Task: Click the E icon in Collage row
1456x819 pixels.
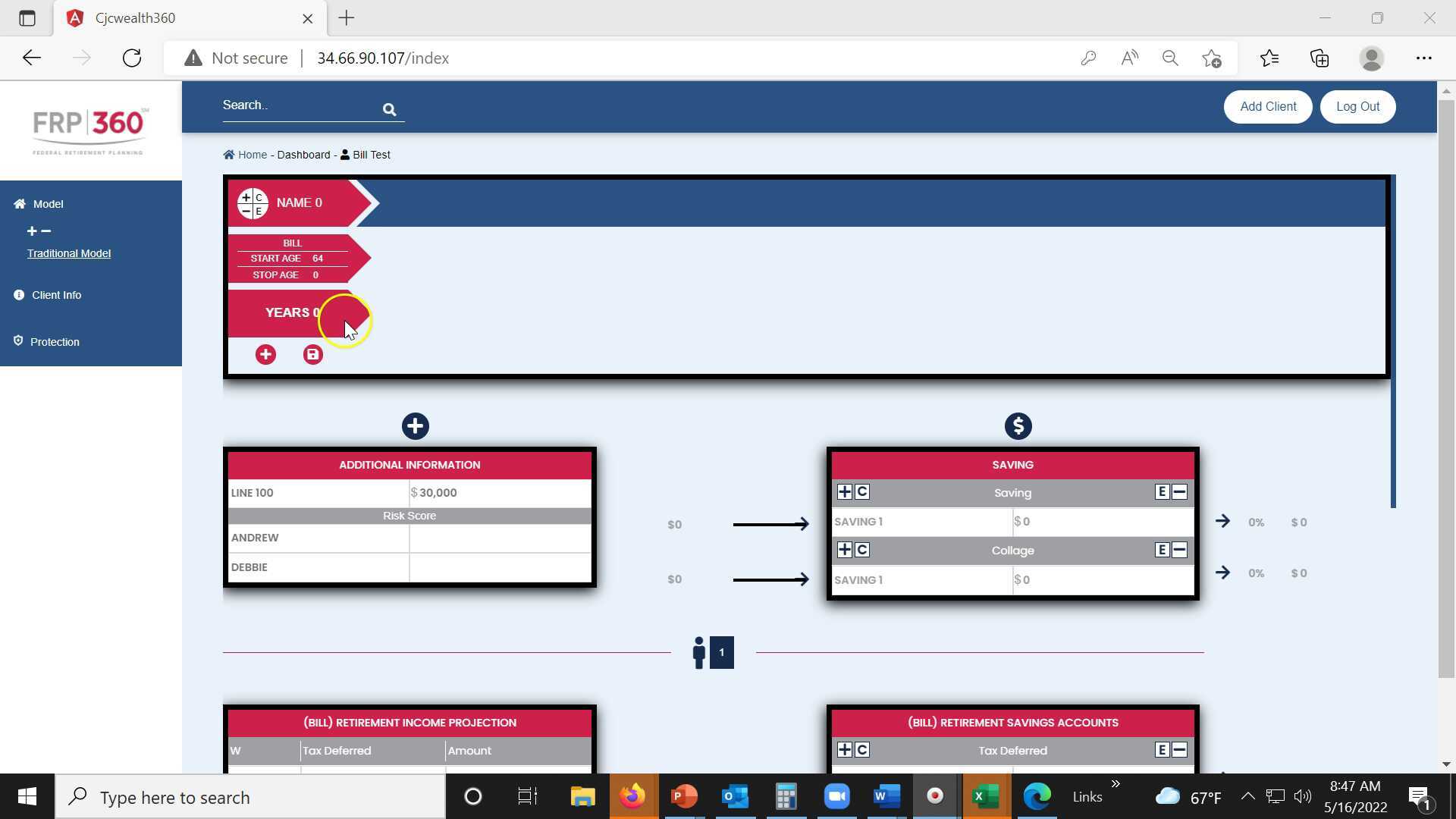Action: (x=1161, y=550)
